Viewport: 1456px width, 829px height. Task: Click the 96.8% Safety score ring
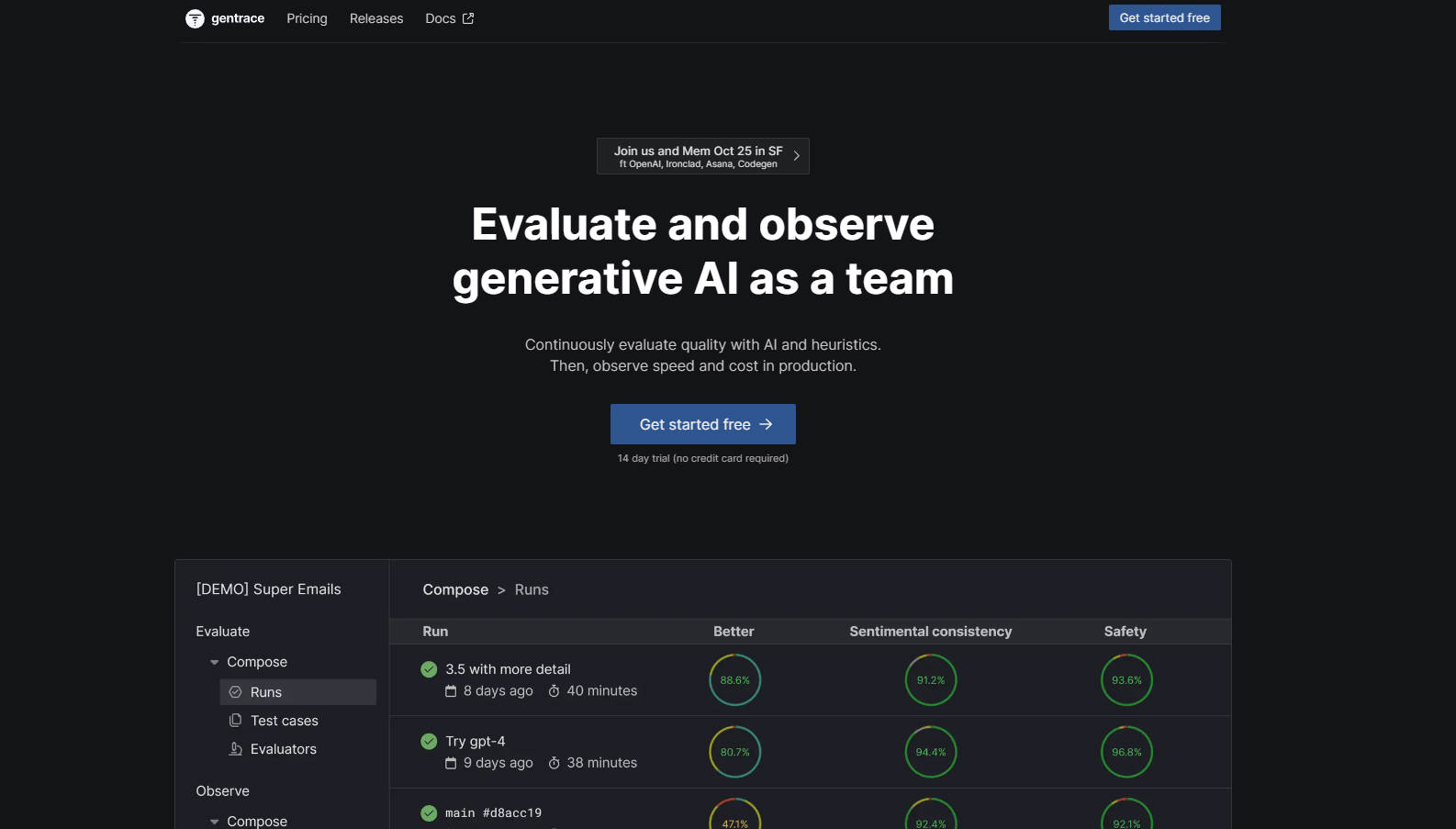tap(1126, 752)
